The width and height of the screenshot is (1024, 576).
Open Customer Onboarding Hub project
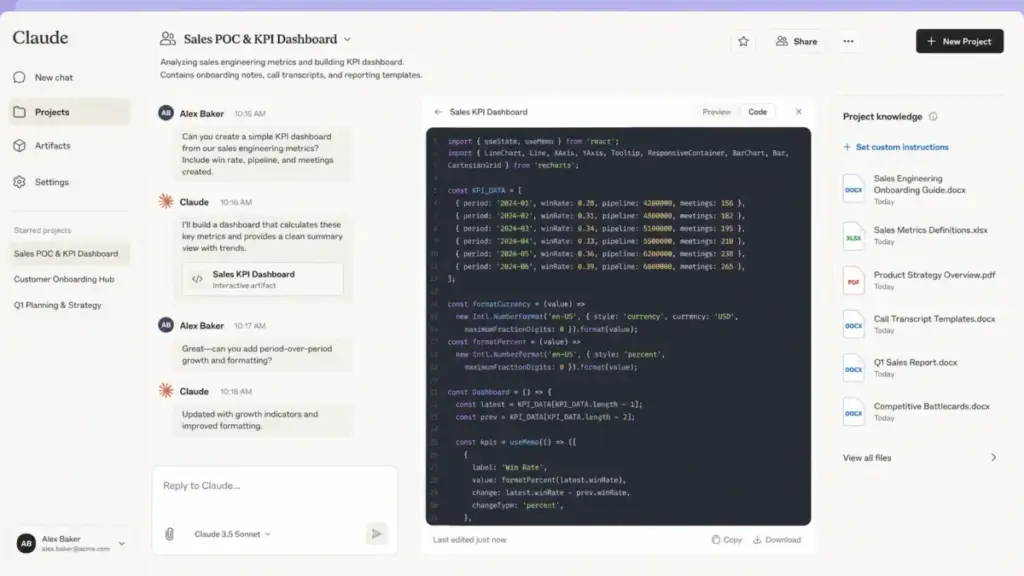coord(64,279)
